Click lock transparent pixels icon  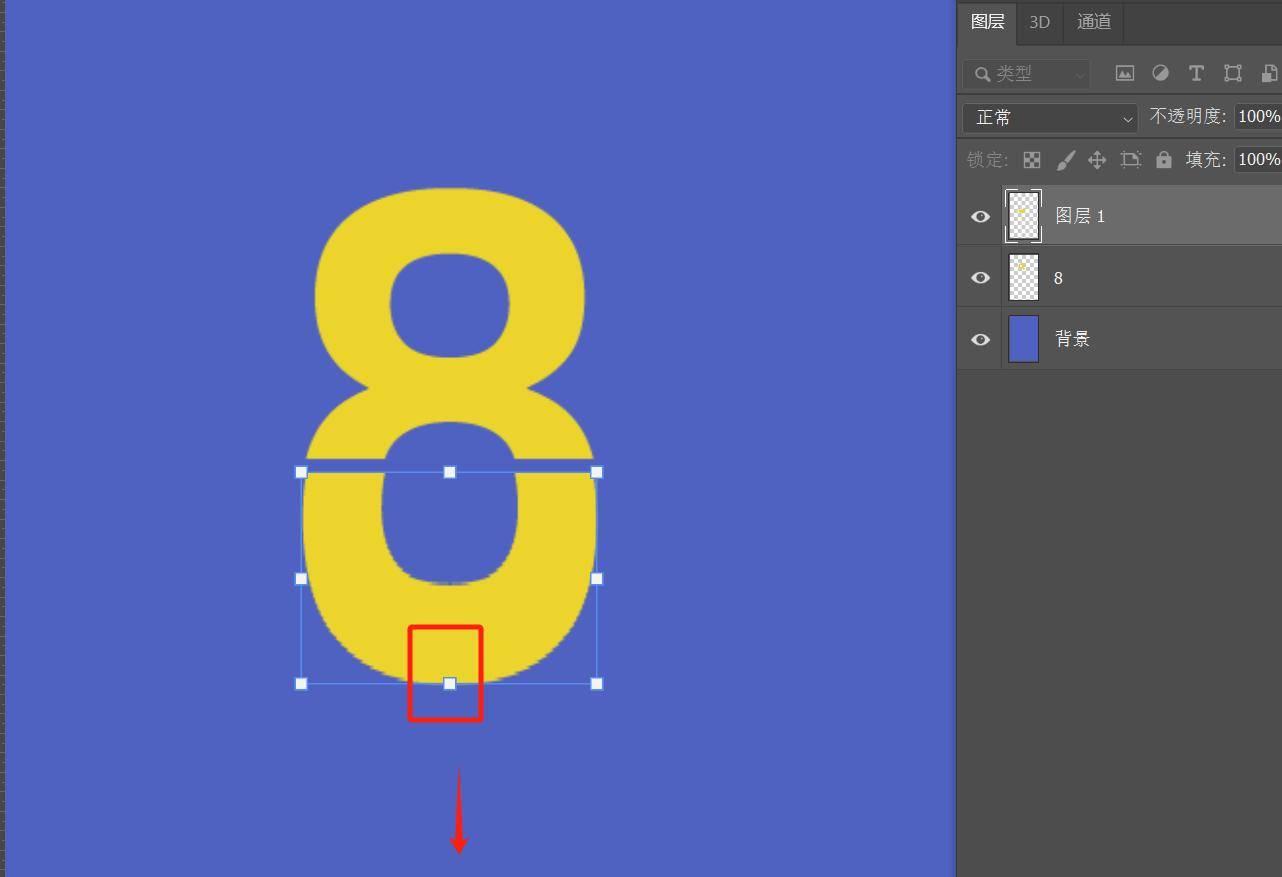click(1032, 160)
